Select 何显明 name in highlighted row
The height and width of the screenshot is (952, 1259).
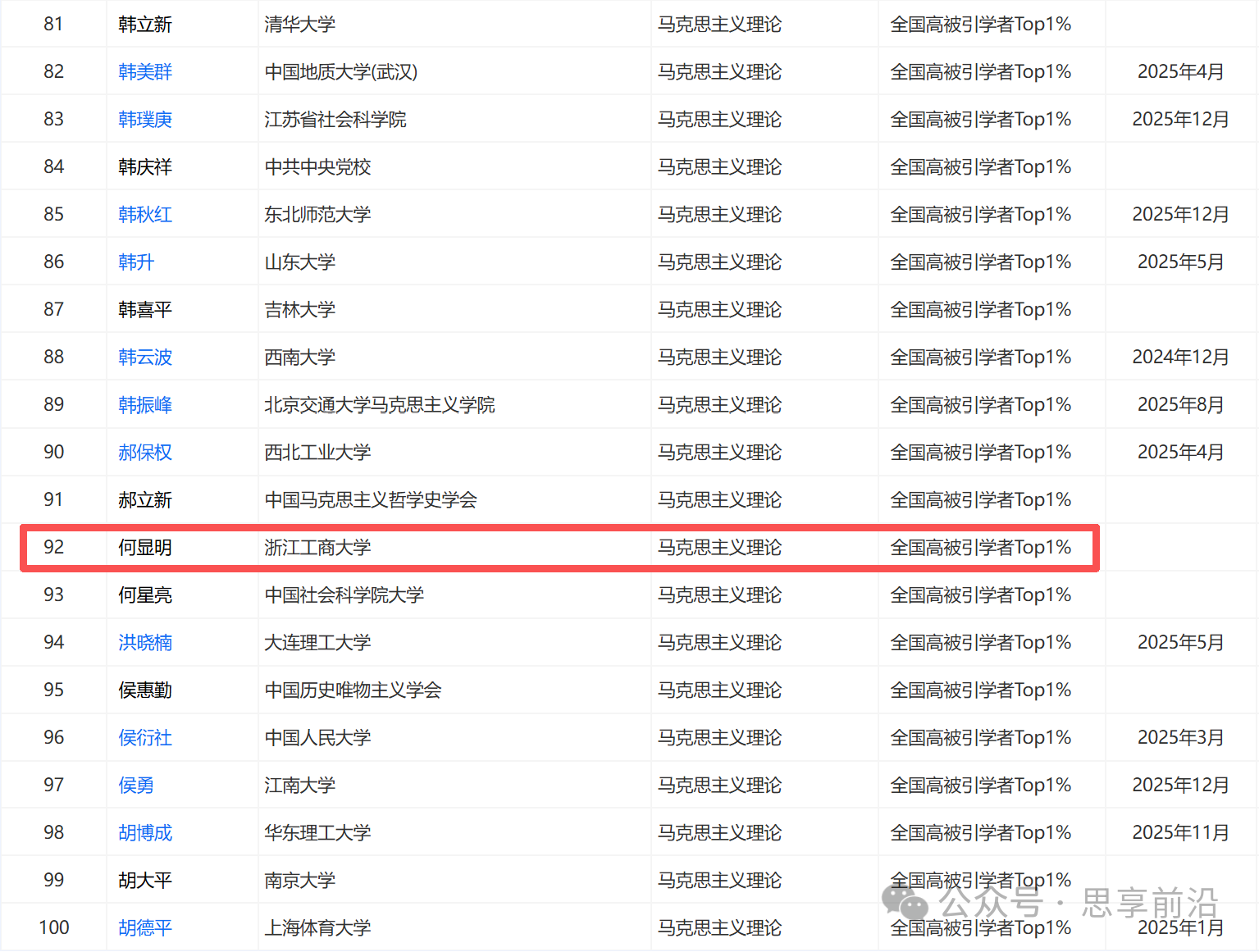coord(145,548)
